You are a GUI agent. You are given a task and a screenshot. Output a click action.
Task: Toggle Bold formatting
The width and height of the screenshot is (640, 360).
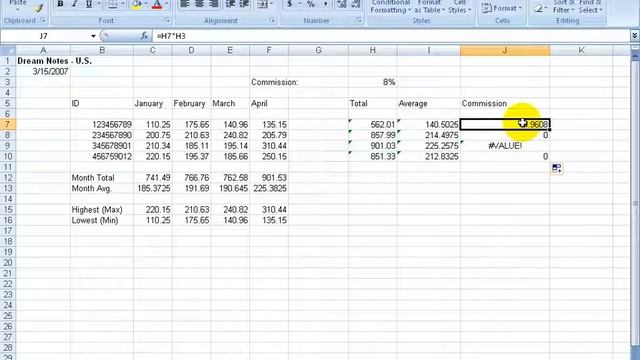coord(60,4)
